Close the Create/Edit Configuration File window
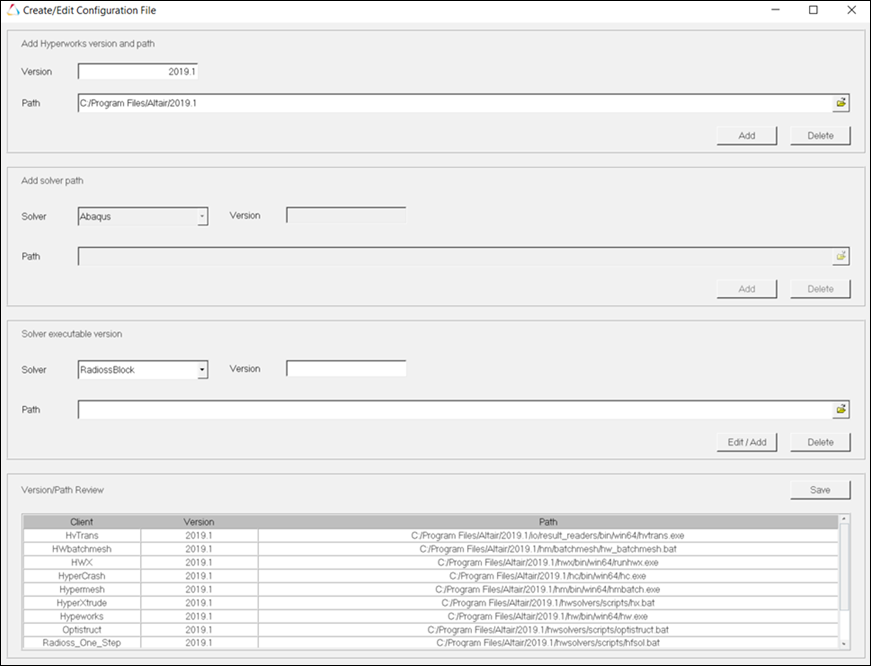Image resolution: width=871 pixels, height=666 pixels. pos(851,10)
